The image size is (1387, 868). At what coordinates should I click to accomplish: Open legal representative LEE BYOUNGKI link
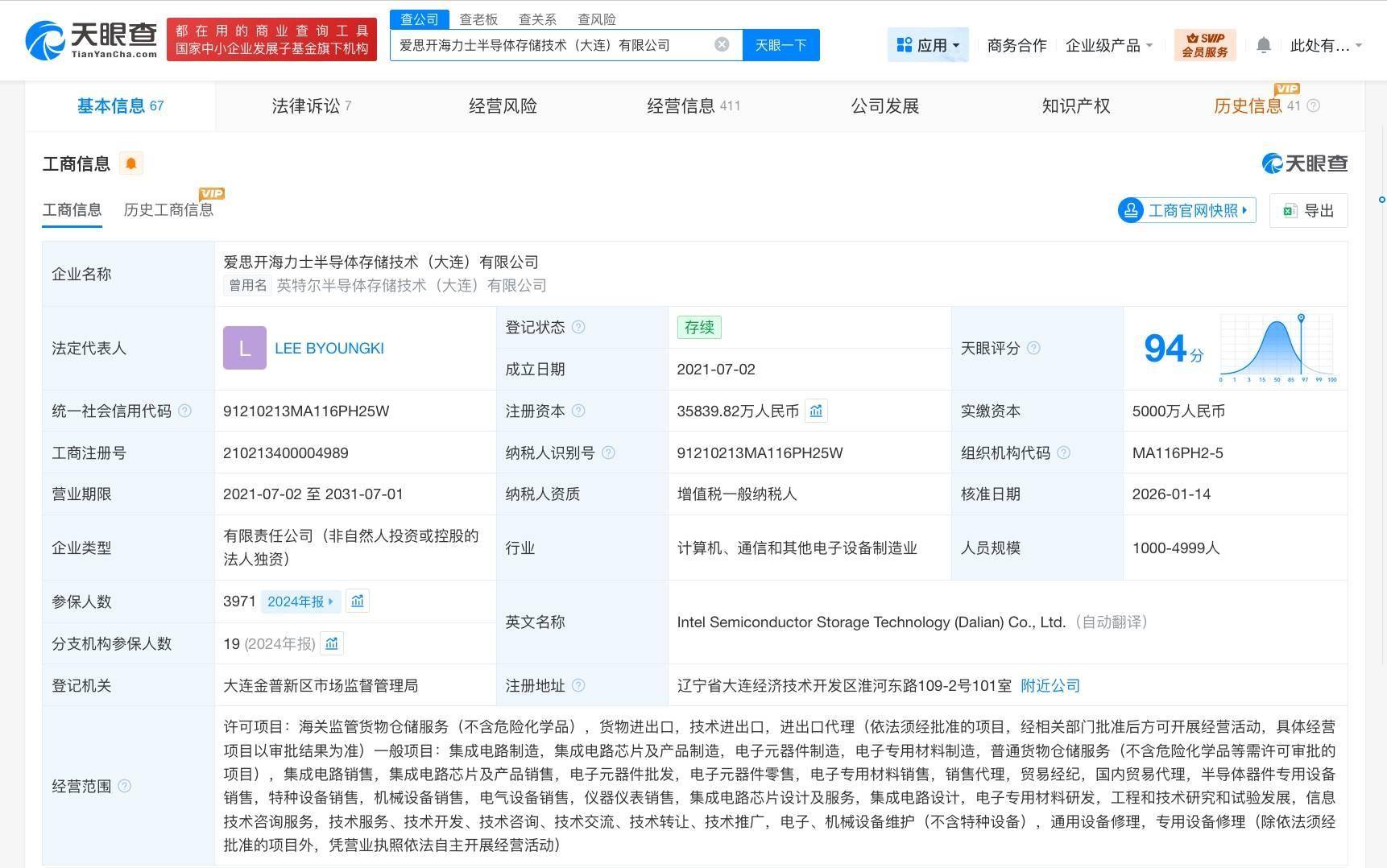(x=329, y=348)
